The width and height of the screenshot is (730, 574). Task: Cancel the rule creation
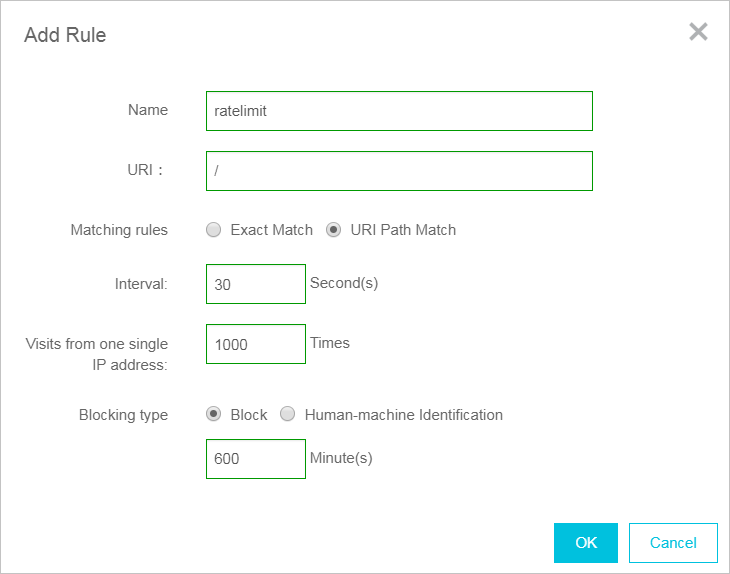pos(673,543)
